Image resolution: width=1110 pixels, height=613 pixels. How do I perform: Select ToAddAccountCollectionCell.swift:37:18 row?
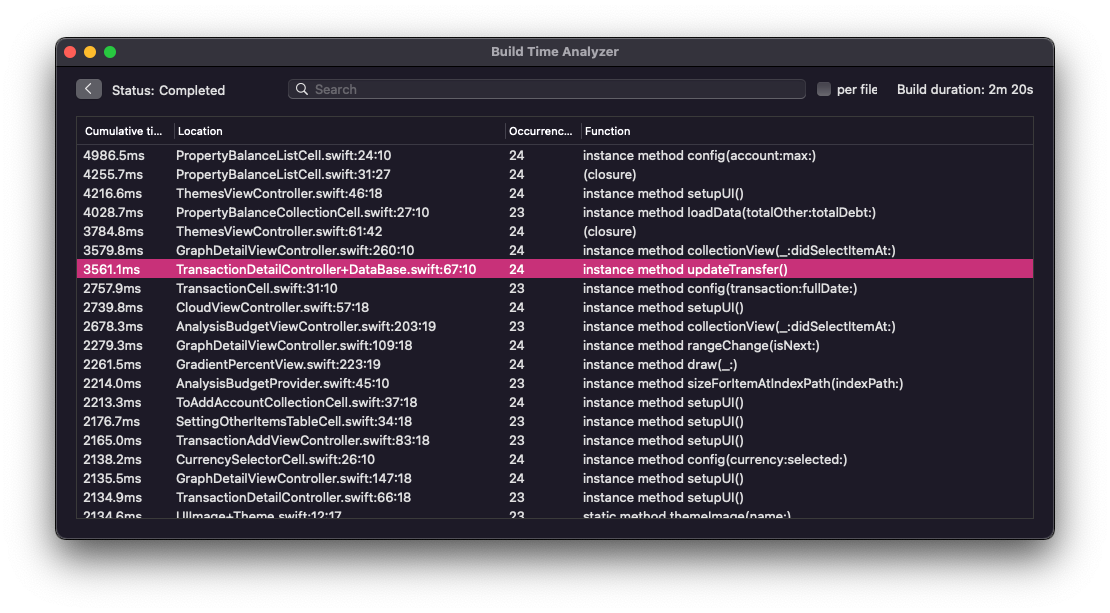click(555, 403)
